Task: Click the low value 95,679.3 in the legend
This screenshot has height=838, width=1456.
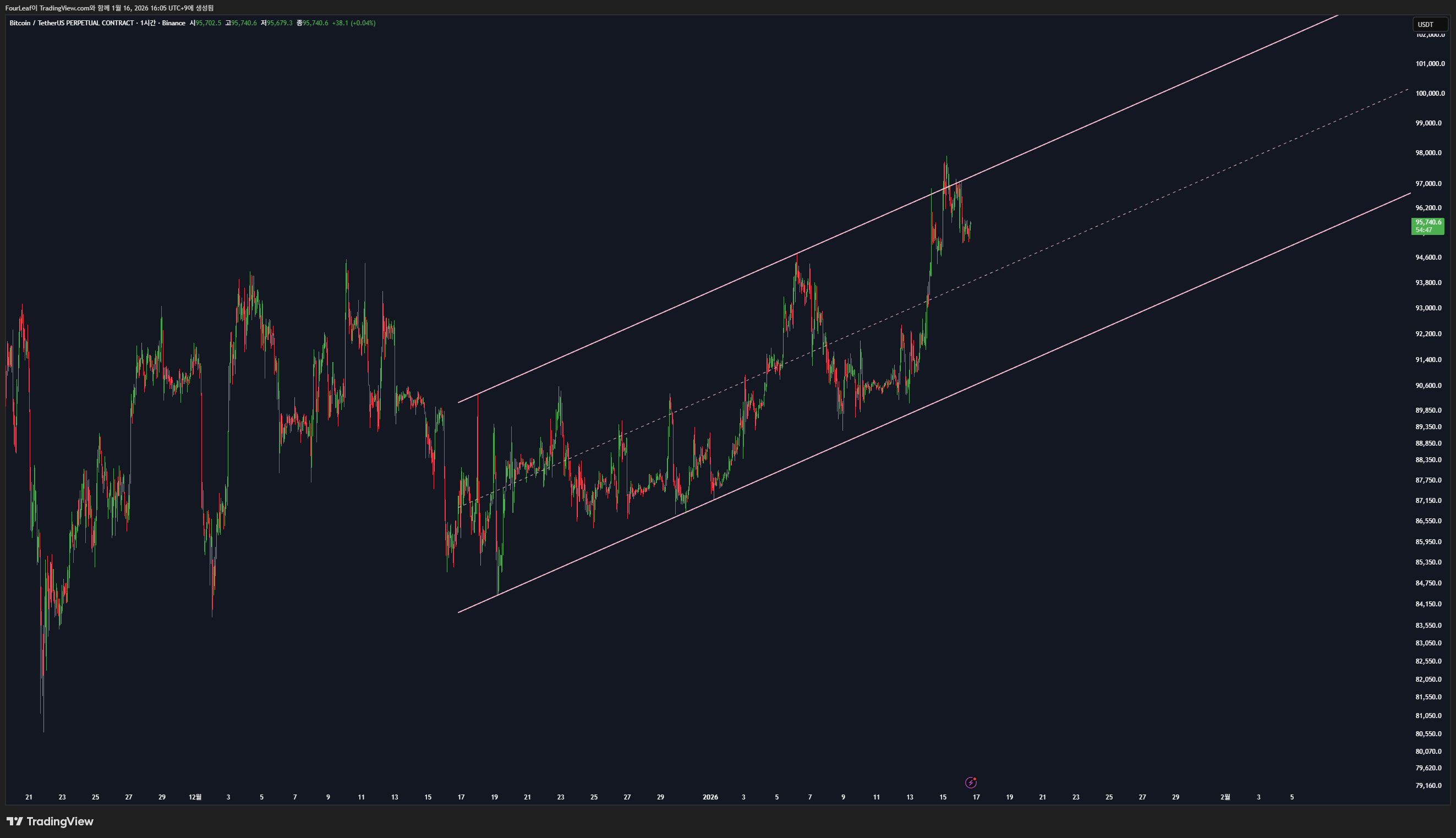Action: click(x=280, y=23)
